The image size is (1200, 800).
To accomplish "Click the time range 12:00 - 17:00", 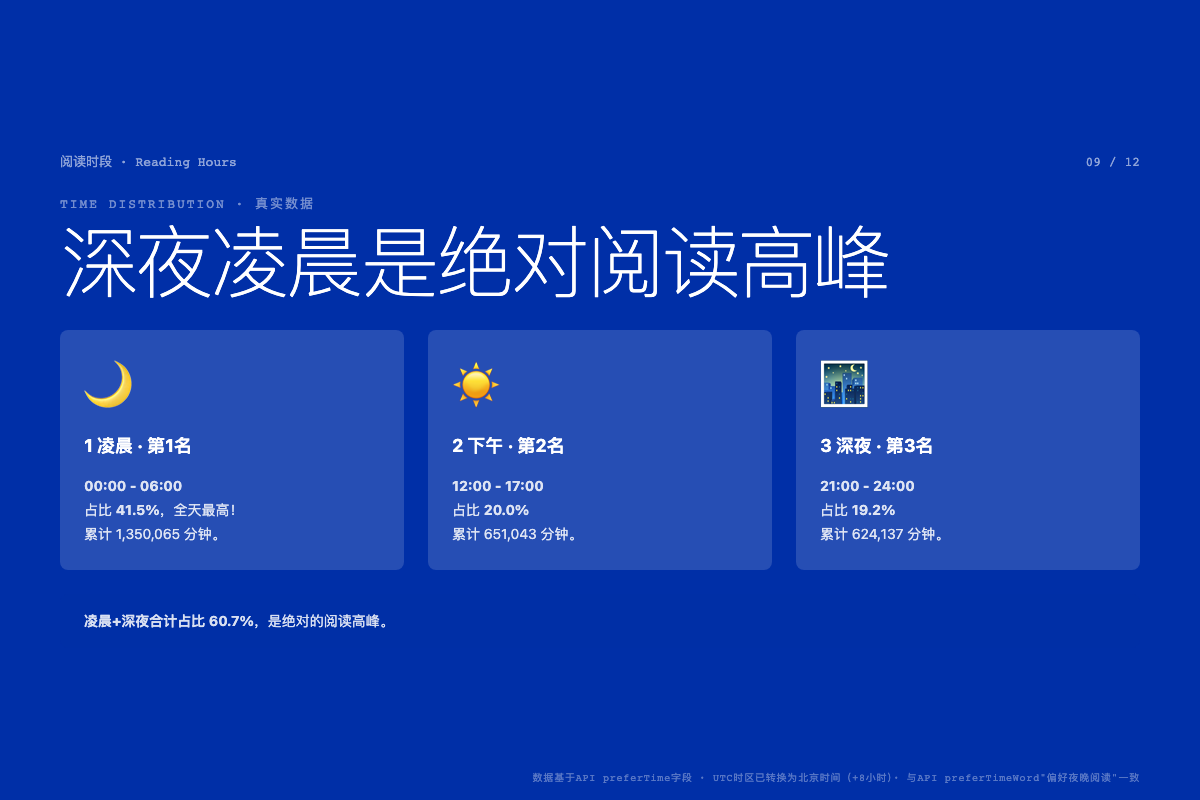I will 498,486.
